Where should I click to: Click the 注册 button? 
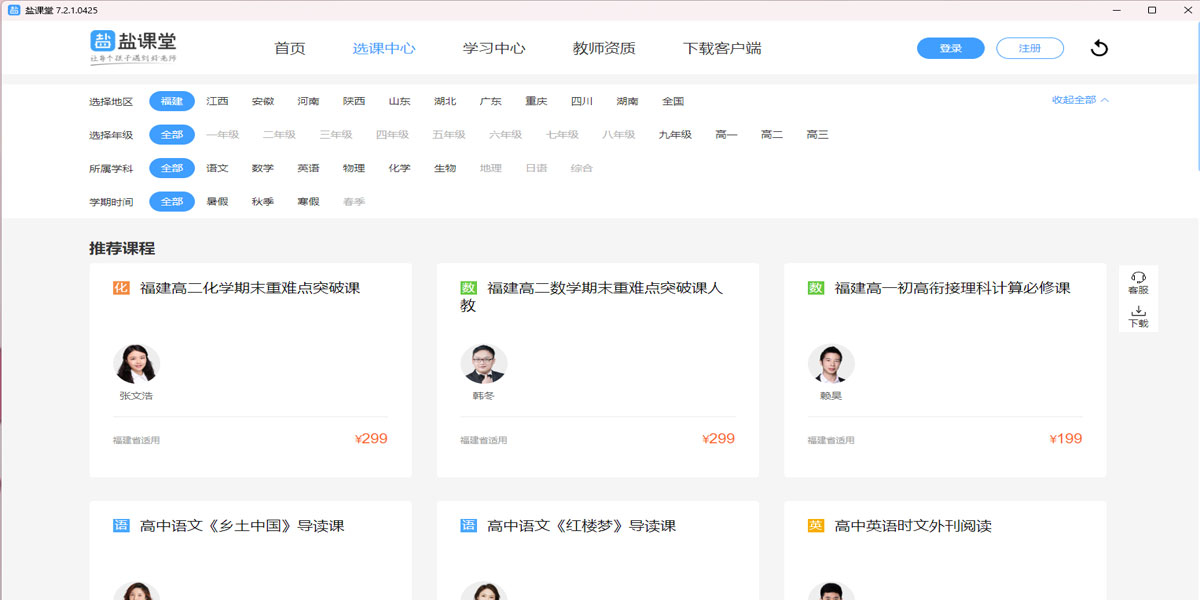[x=1030, y=48]
